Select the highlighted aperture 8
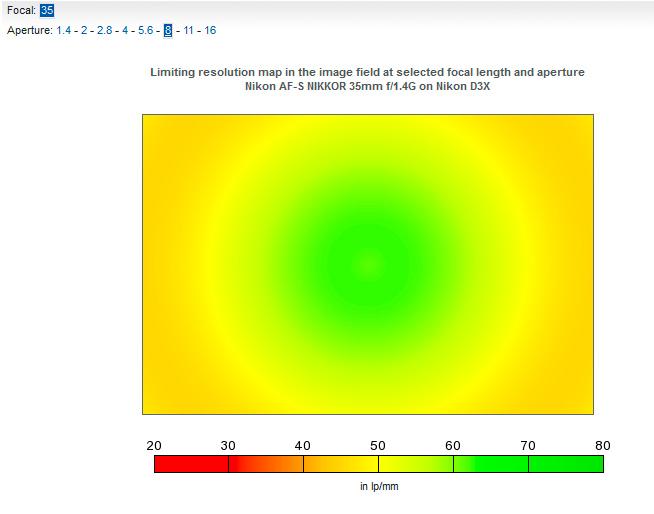The height and width of the screenshot is (514, 654). click(168, 30)
